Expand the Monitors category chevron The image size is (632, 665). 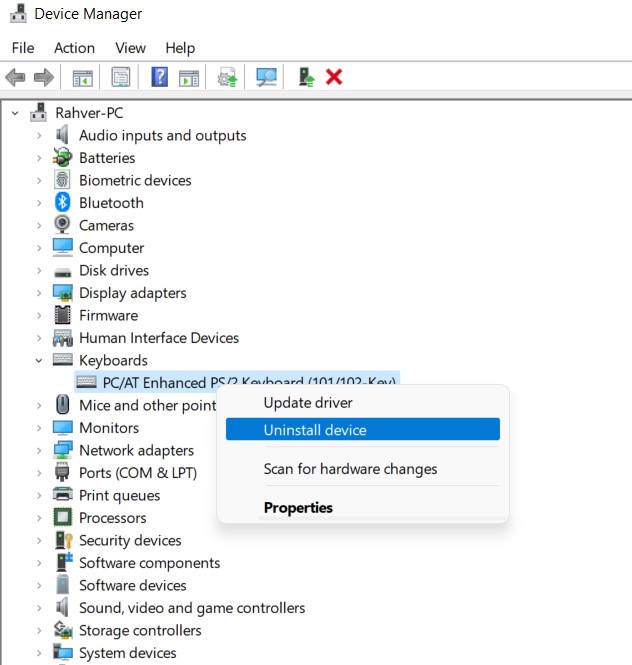tap(39, 428)
